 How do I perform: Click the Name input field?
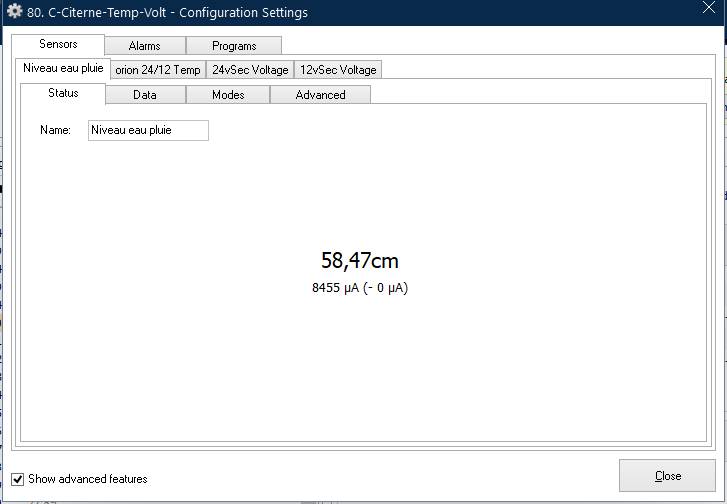point(148,130)
